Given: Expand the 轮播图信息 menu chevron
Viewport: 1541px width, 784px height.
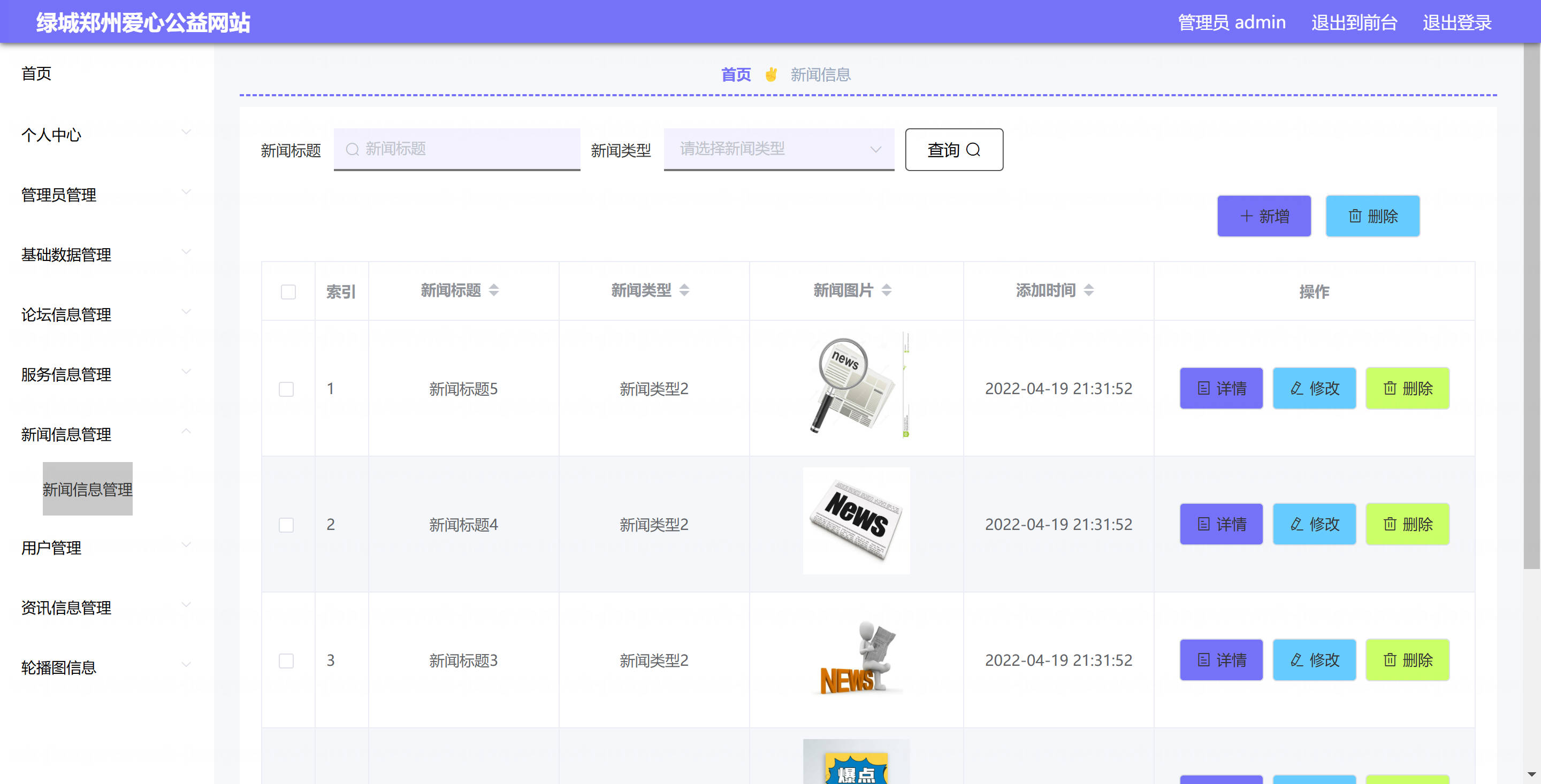Looking at the screenshot, I should (x=186, y=664).
